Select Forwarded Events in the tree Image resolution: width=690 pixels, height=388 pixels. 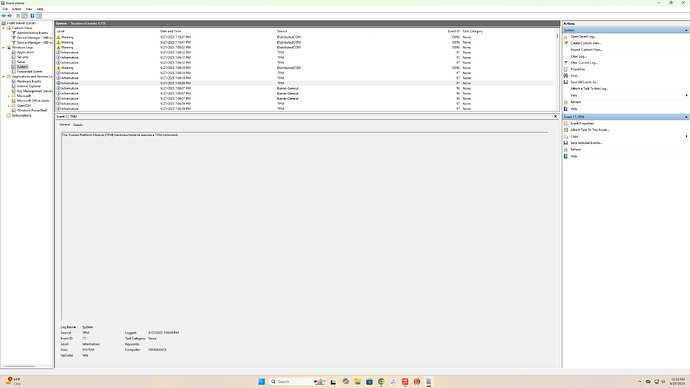coord(29,72)
